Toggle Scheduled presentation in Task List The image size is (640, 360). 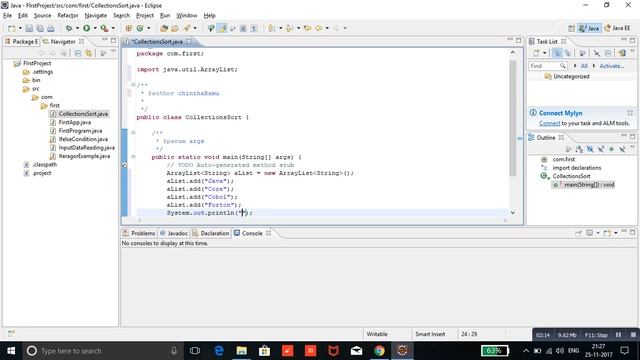[x=568, y=53]
